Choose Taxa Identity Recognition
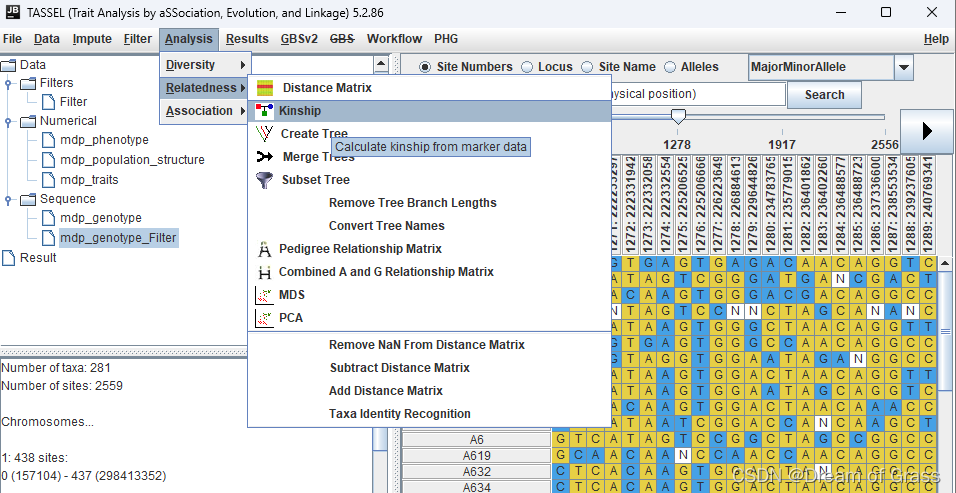The image size is (956, 493). (x=429, y=414)
